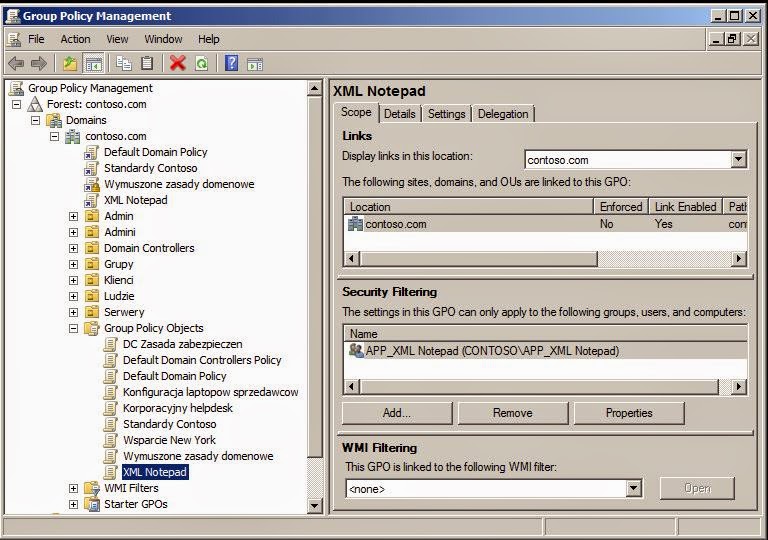768x540 pixels.
Task: Collapse the Group Policy Objects container
Action: [x=73, y=328]
